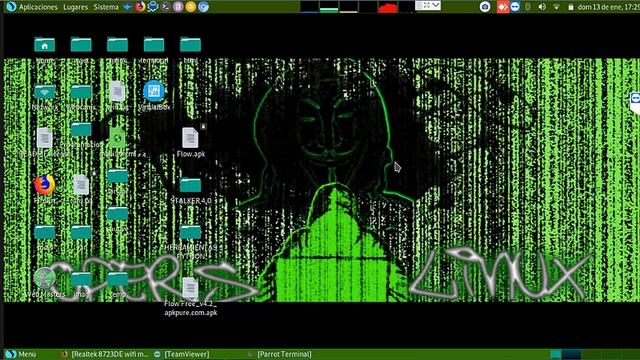
Task: Click the TeamViewer tray icon
Action: pos(515,7)
